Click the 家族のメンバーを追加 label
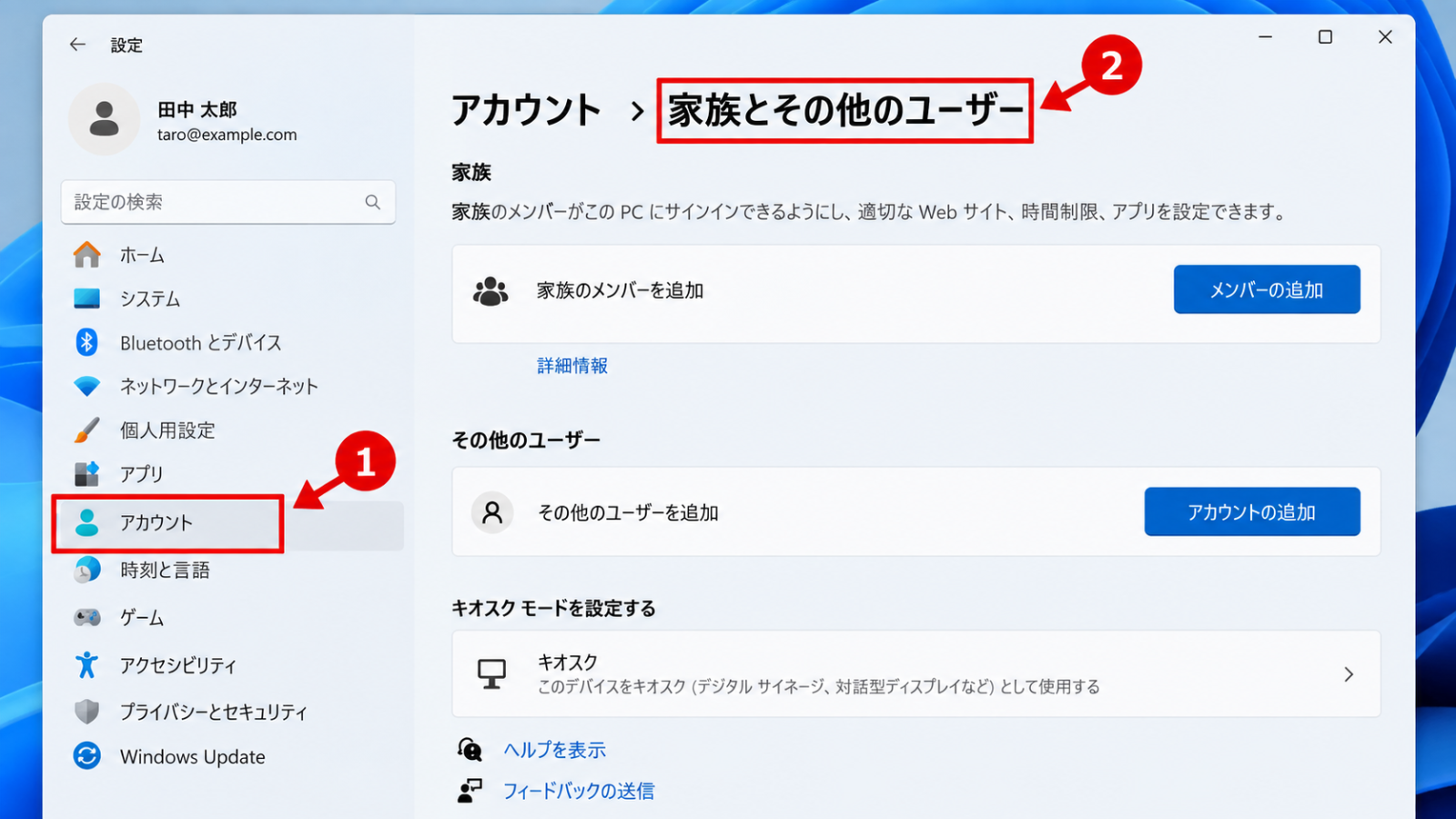The width and height of the screenshot is (1456, 819). (620, 290)
